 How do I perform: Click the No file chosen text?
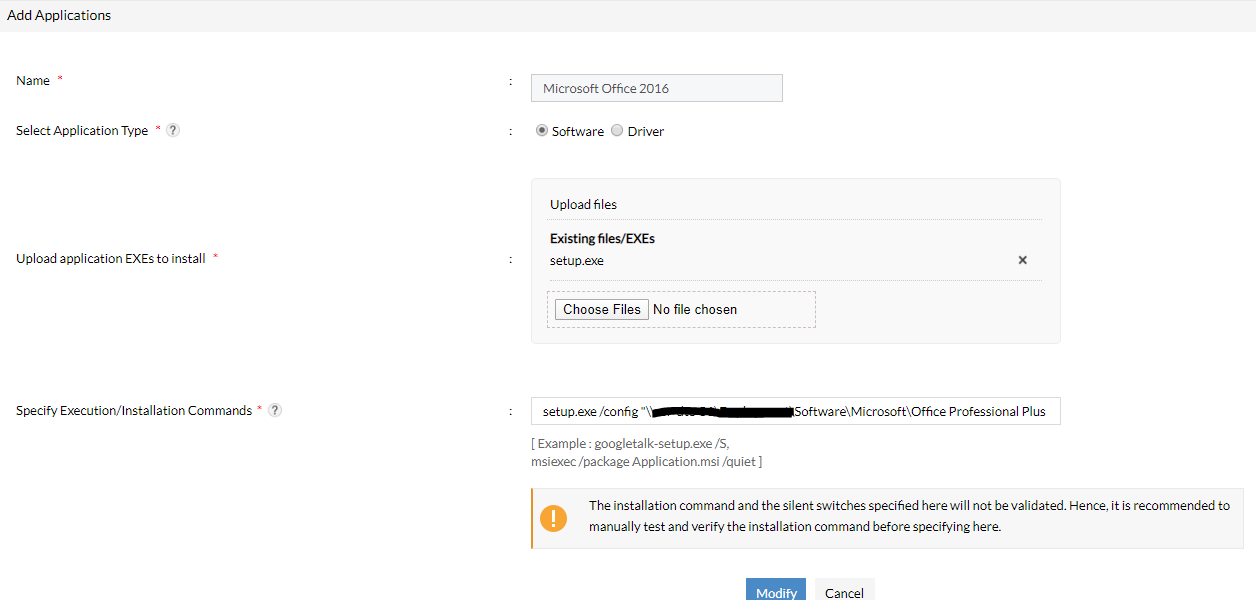(x=695, y=309)
